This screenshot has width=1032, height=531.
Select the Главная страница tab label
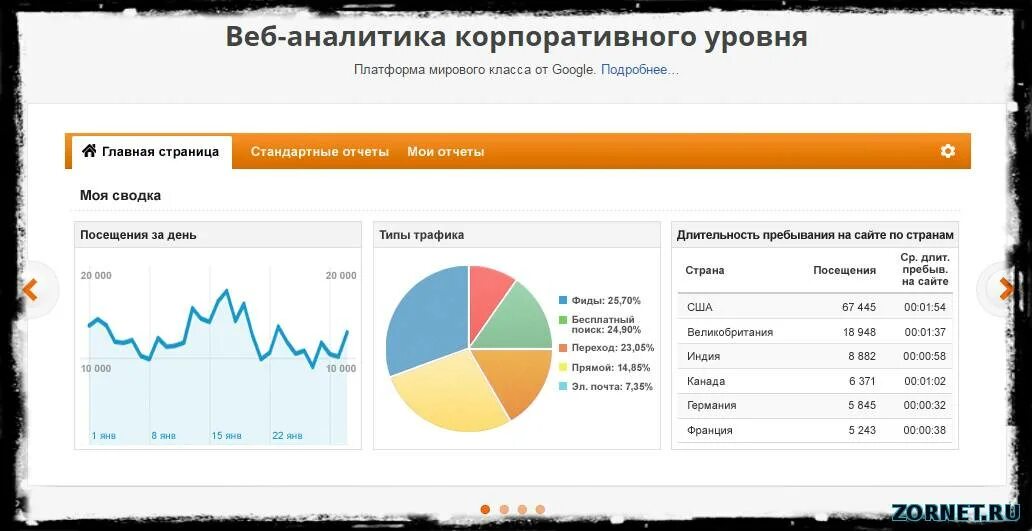click(x=161, y=152)
